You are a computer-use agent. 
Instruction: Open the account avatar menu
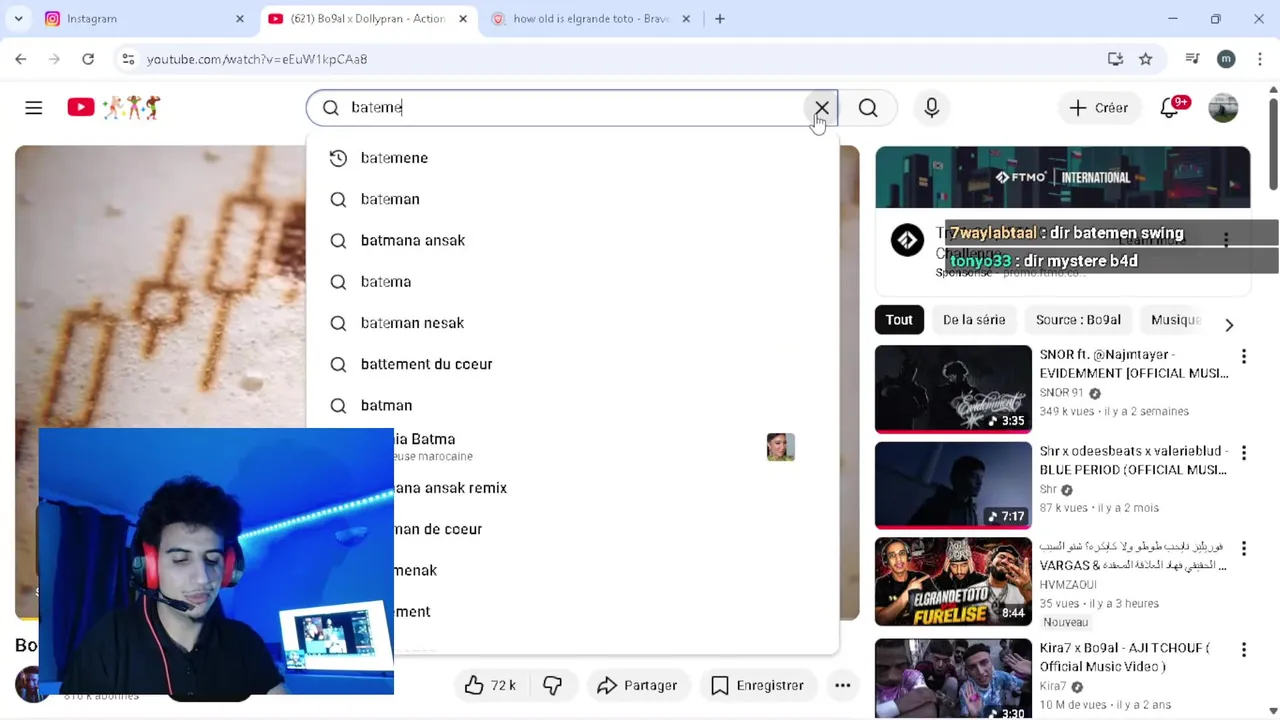pyautogui.click(x=1223, y=108)
